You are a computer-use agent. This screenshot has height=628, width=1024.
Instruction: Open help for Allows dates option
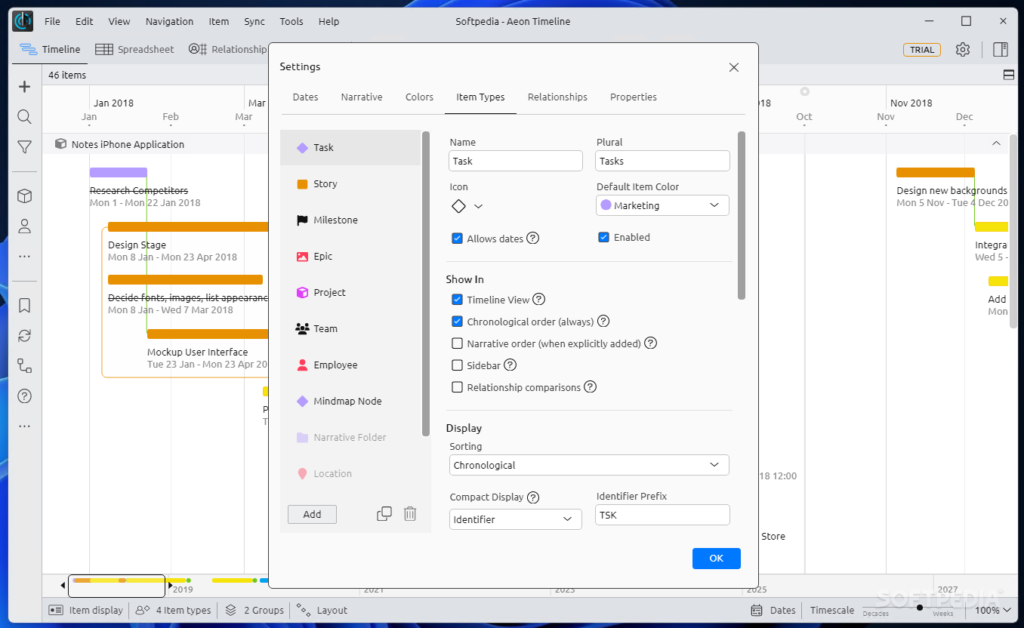point(533,238)
